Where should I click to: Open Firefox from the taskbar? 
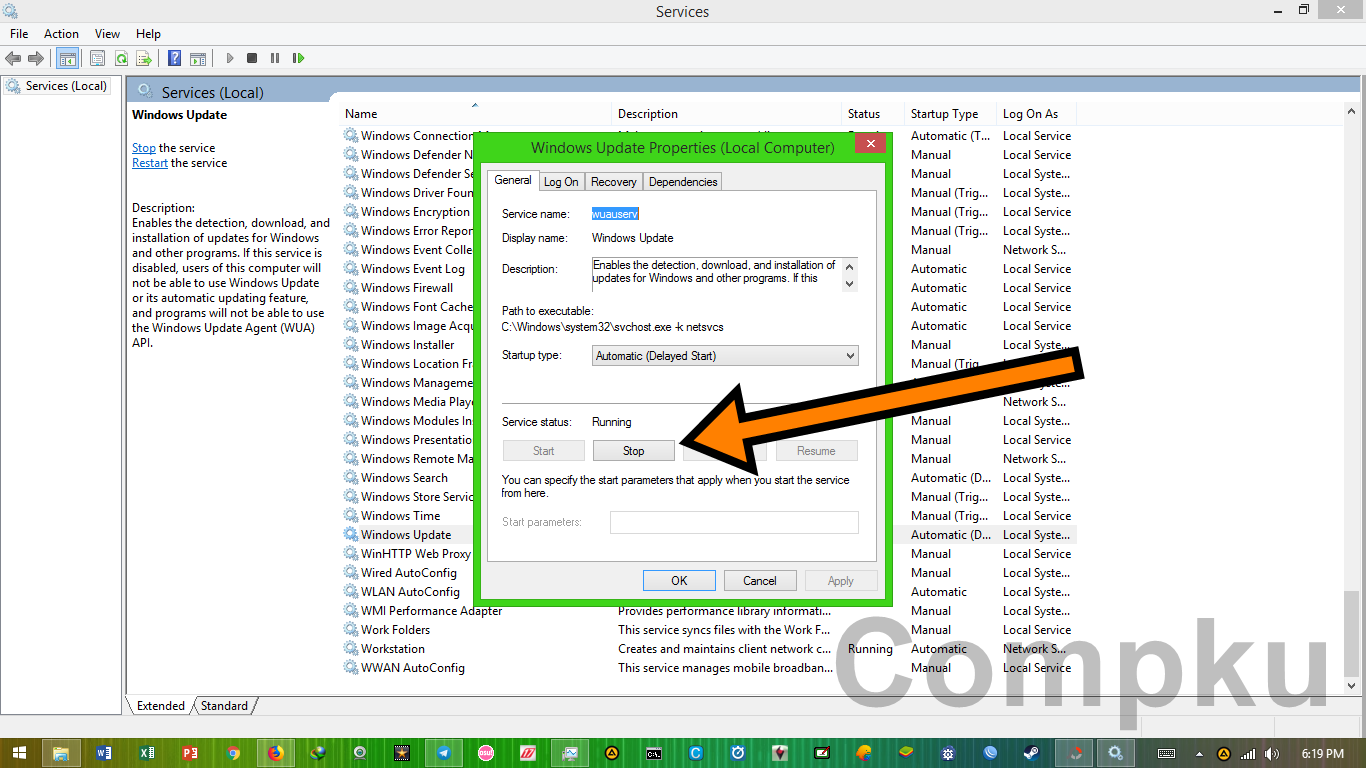[x=275, y=753]
